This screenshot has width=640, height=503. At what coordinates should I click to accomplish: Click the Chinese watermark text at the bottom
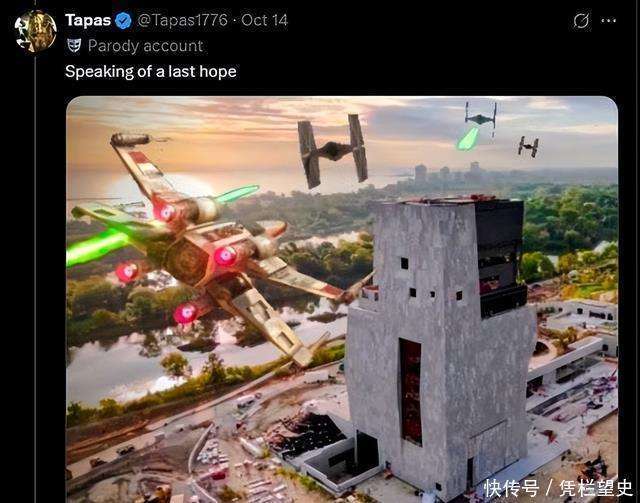pyautogui.click(x=558, y=488)
